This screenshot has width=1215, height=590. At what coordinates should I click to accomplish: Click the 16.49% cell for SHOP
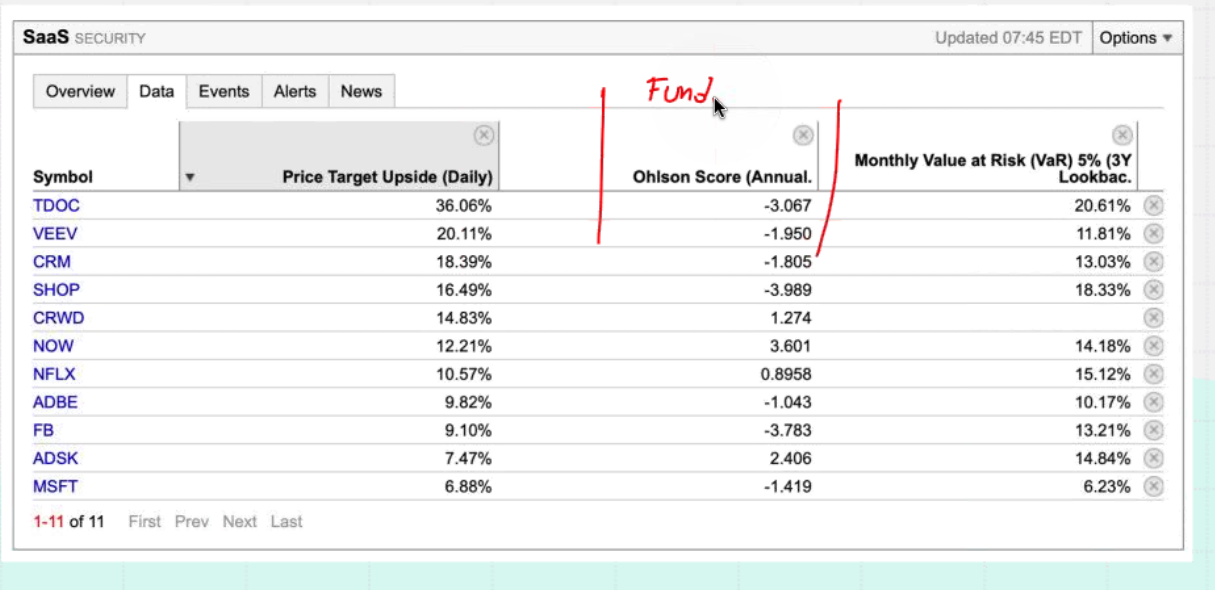pyautogui.click(x=466, y=289)
